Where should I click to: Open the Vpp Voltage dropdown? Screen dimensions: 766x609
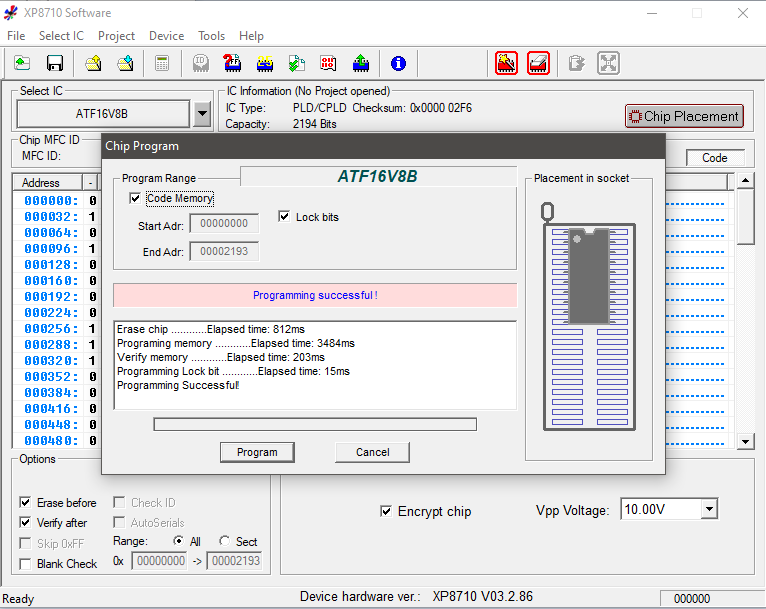pos(709,509)
